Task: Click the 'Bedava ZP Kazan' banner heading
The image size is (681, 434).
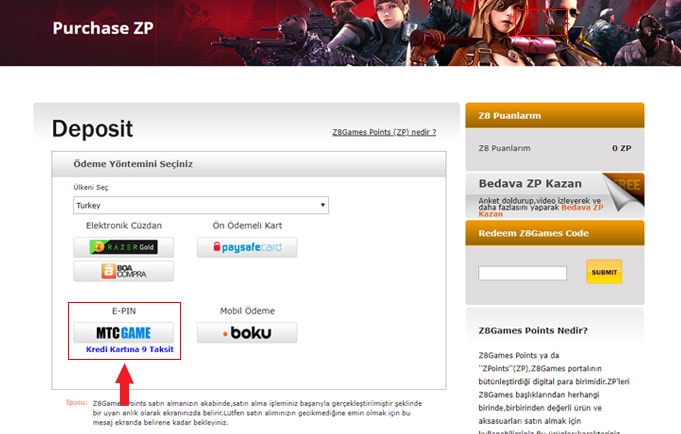Action: (530, 184)
